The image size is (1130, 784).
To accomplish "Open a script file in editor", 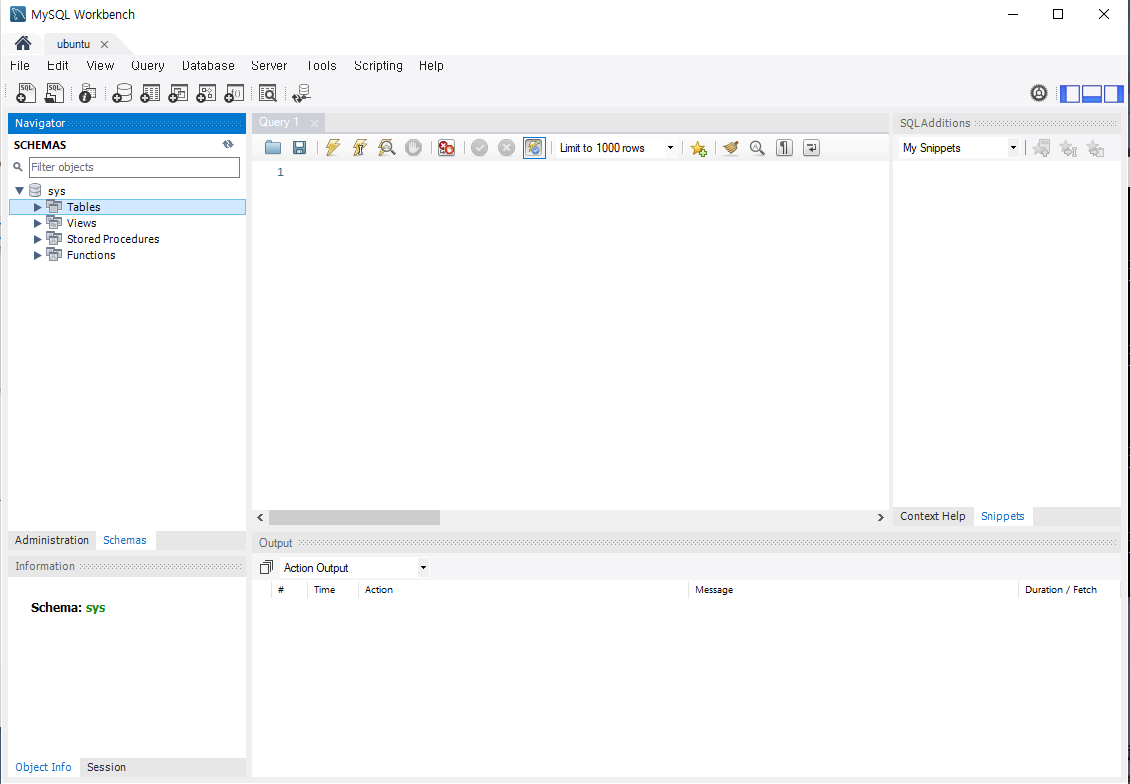I will (272, 148).
